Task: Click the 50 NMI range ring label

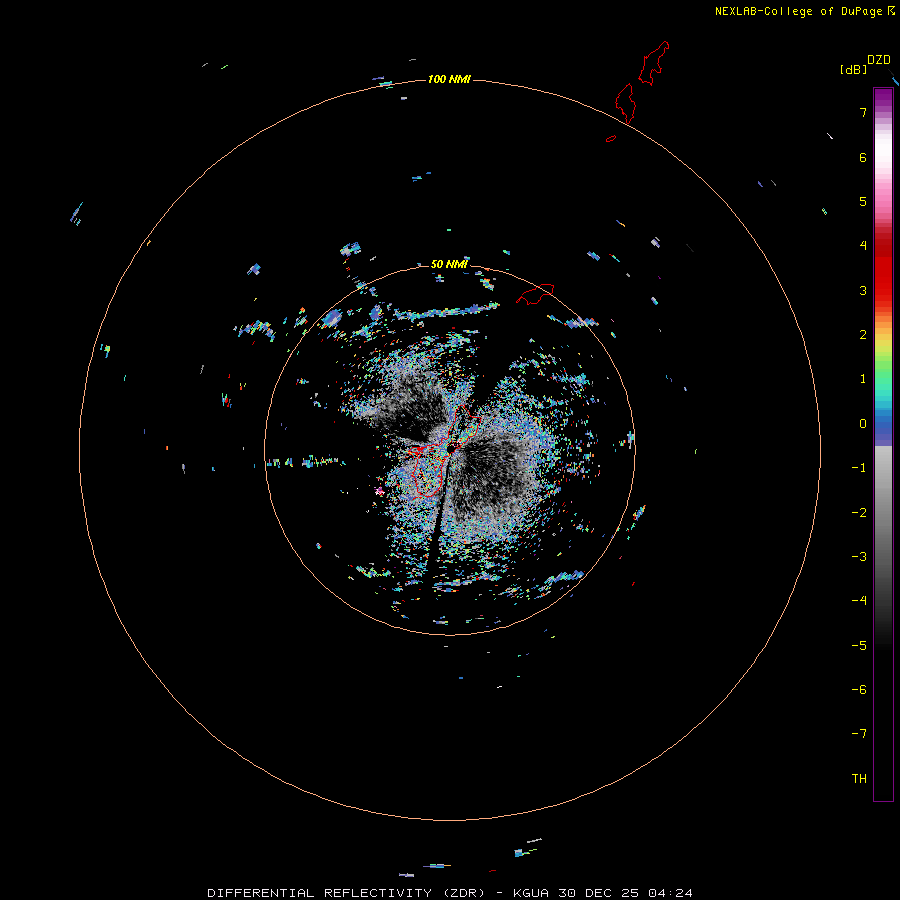Action: pos(449,264)
